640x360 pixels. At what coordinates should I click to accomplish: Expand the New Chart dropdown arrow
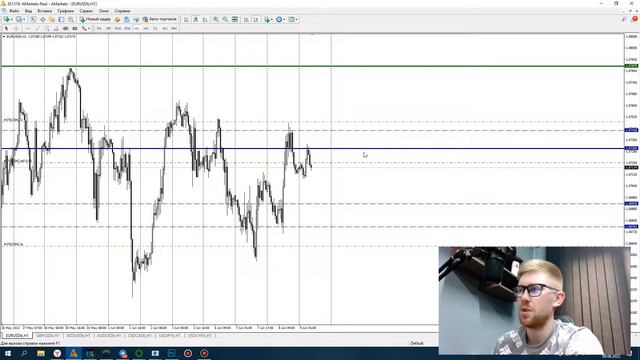(12, 19)
